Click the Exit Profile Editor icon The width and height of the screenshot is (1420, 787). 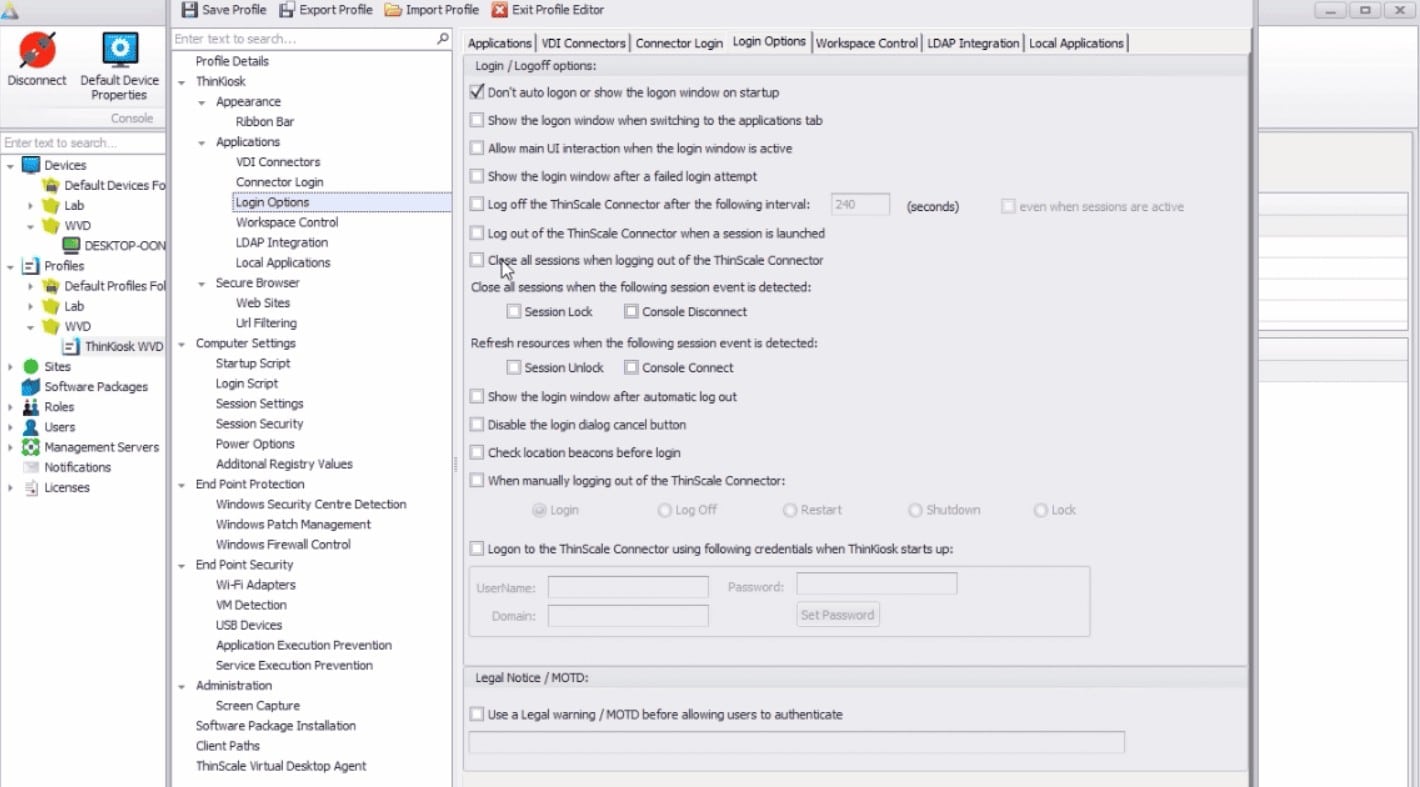pos(499,10)
